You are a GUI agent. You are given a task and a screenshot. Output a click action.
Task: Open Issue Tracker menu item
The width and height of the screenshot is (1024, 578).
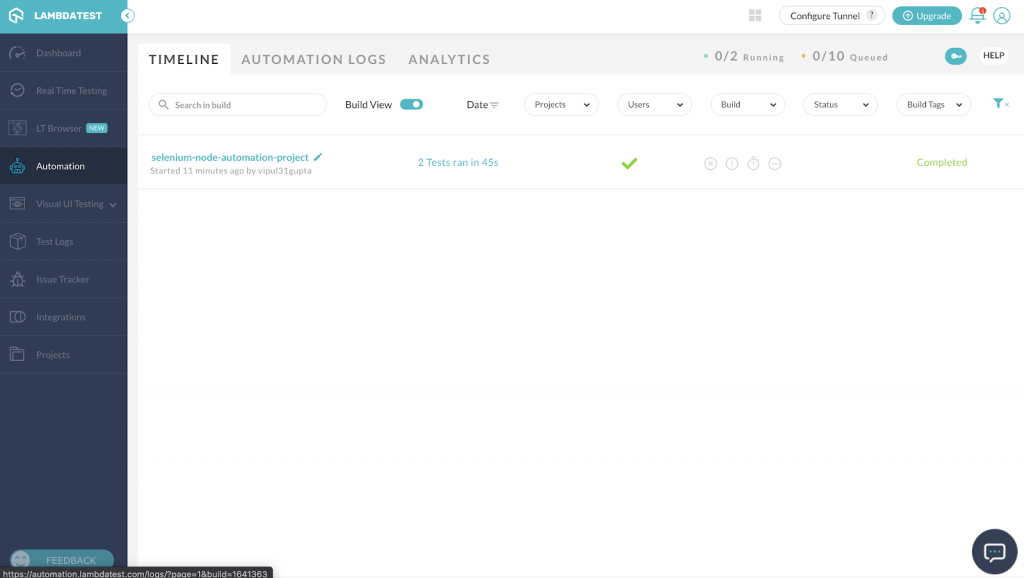click(x=63, y=280)
